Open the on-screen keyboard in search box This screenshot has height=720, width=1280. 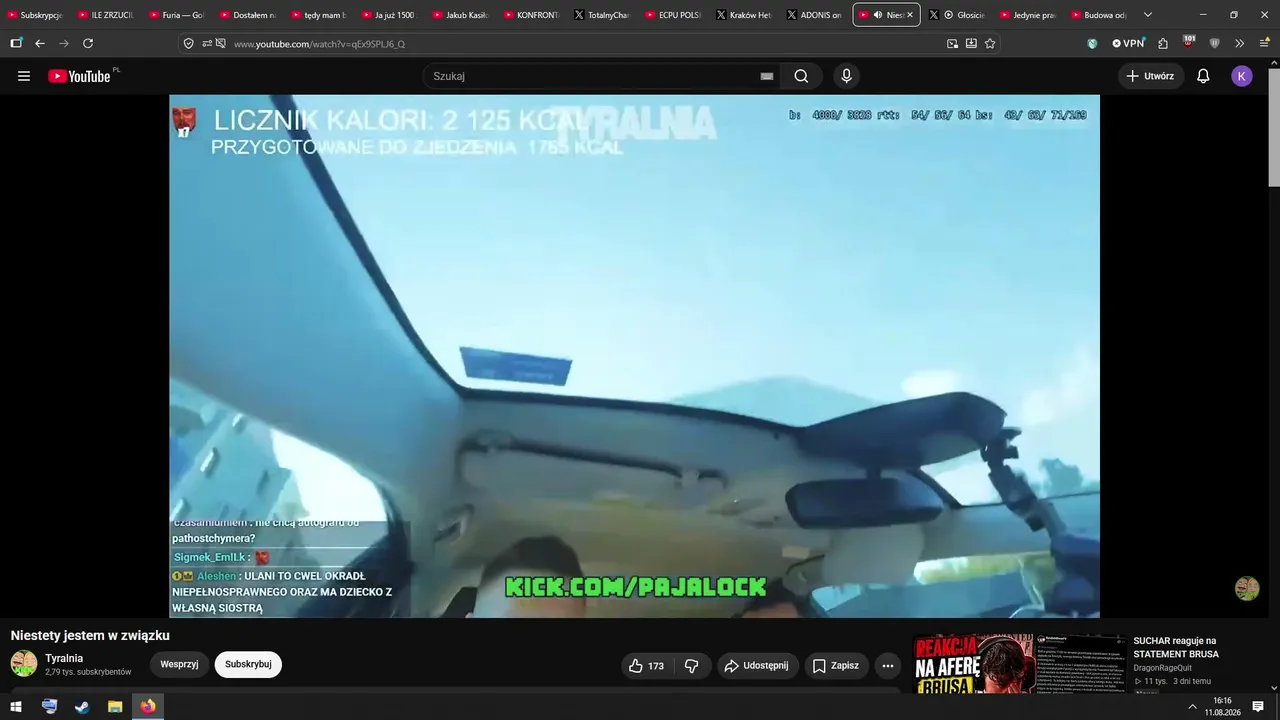pos(767,76)
